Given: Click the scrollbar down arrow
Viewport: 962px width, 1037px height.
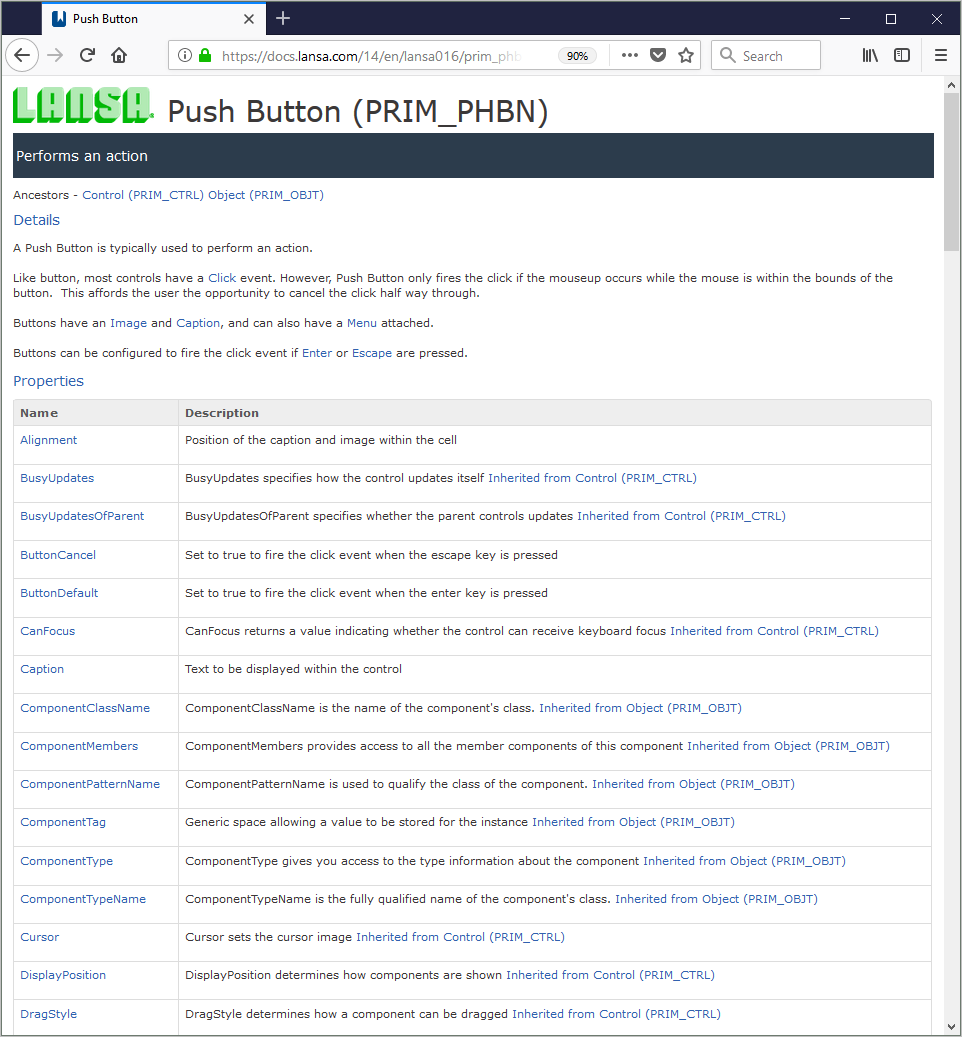Looking at the screenshot, I should click(x=951, y=1027).
